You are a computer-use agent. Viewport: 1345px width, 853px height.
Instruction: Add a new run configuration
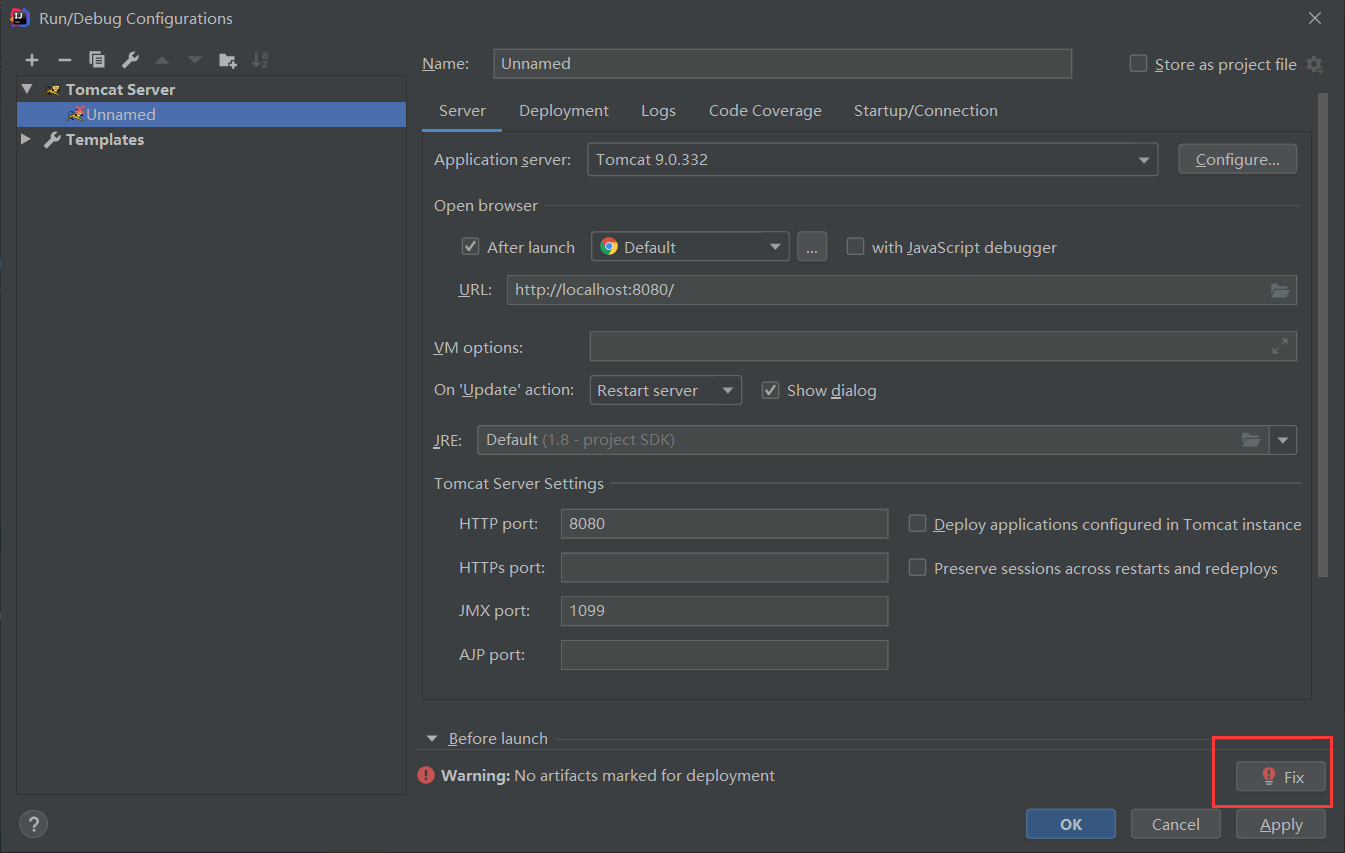pyautogui.click(x=32, y=61)
